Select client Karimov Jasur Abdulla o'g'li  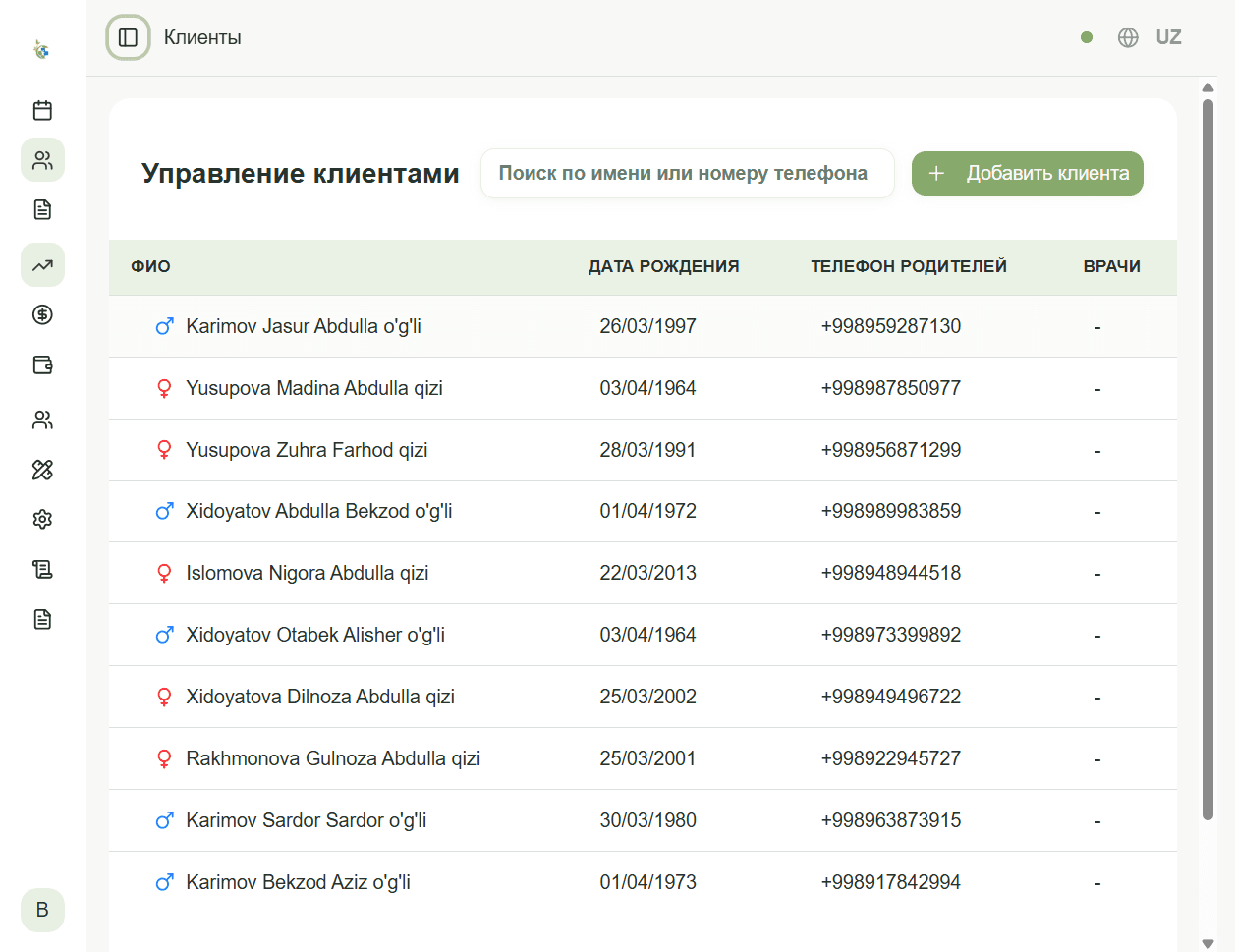(x=304, y=326)
